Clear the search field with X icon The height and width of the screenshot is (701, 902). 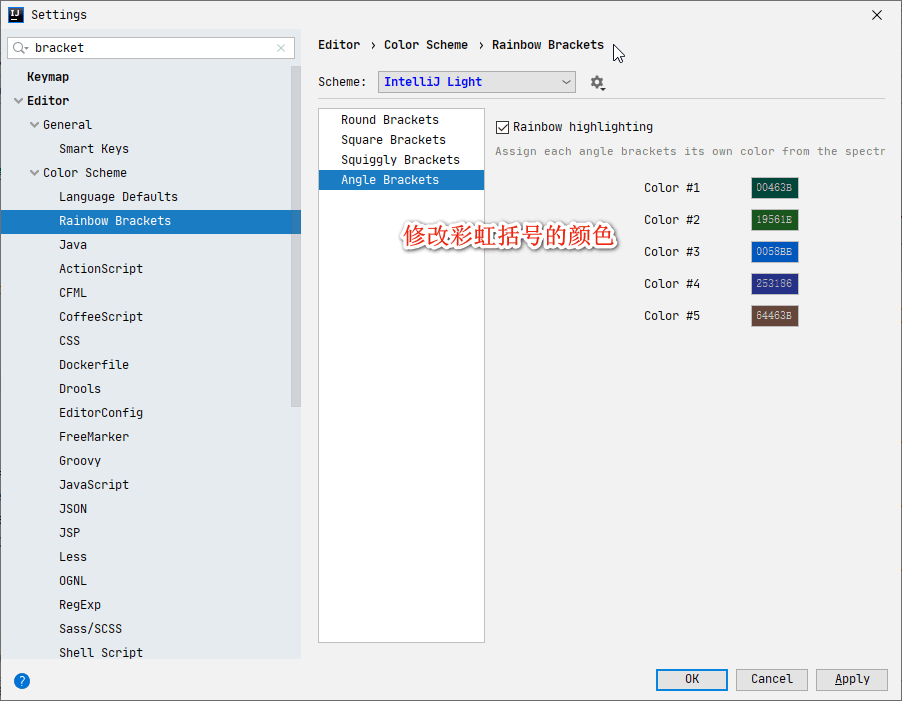pos(281,48)
